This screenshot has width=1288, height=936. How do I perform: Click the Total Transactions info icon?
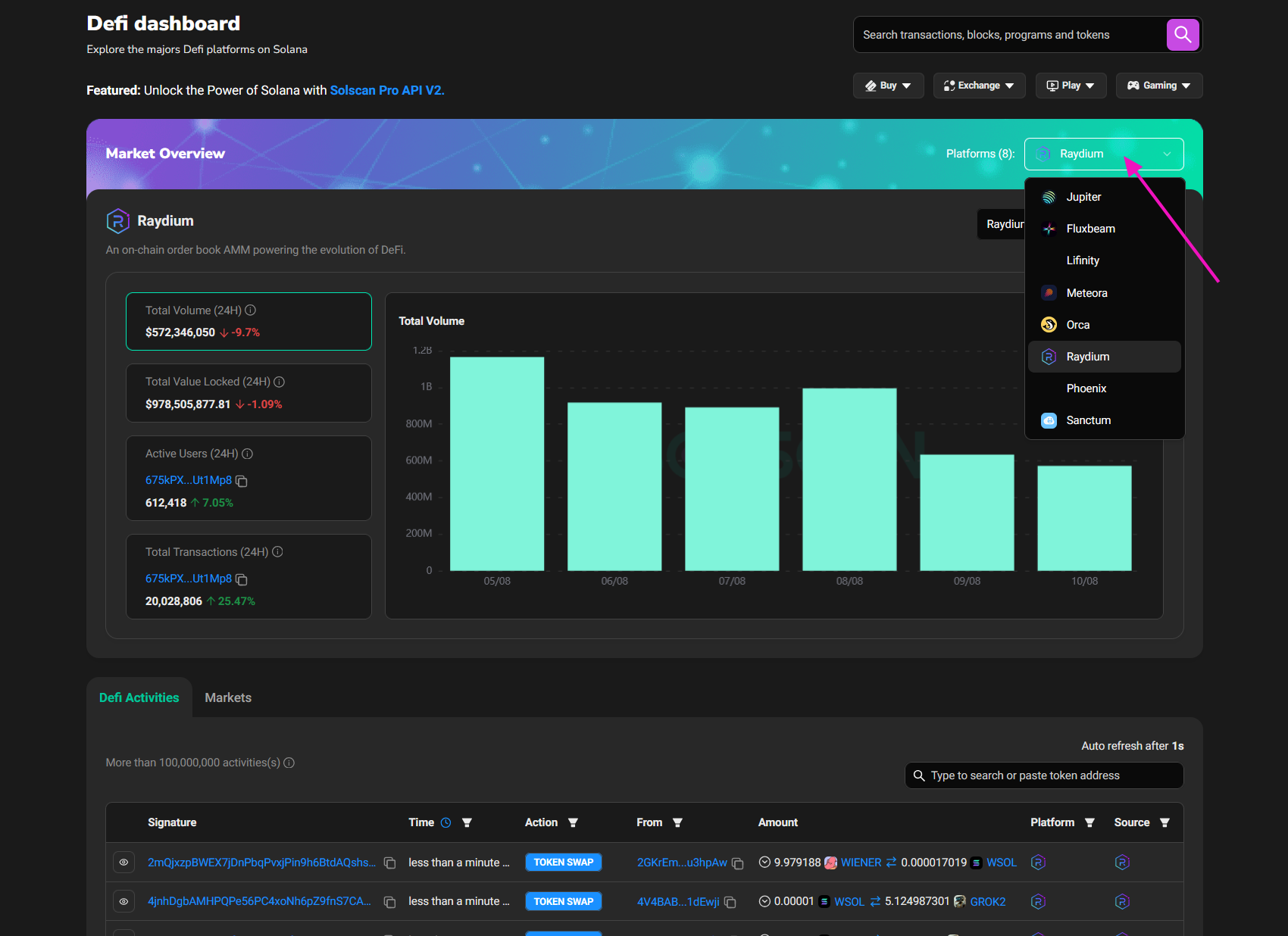coord(278,552)
